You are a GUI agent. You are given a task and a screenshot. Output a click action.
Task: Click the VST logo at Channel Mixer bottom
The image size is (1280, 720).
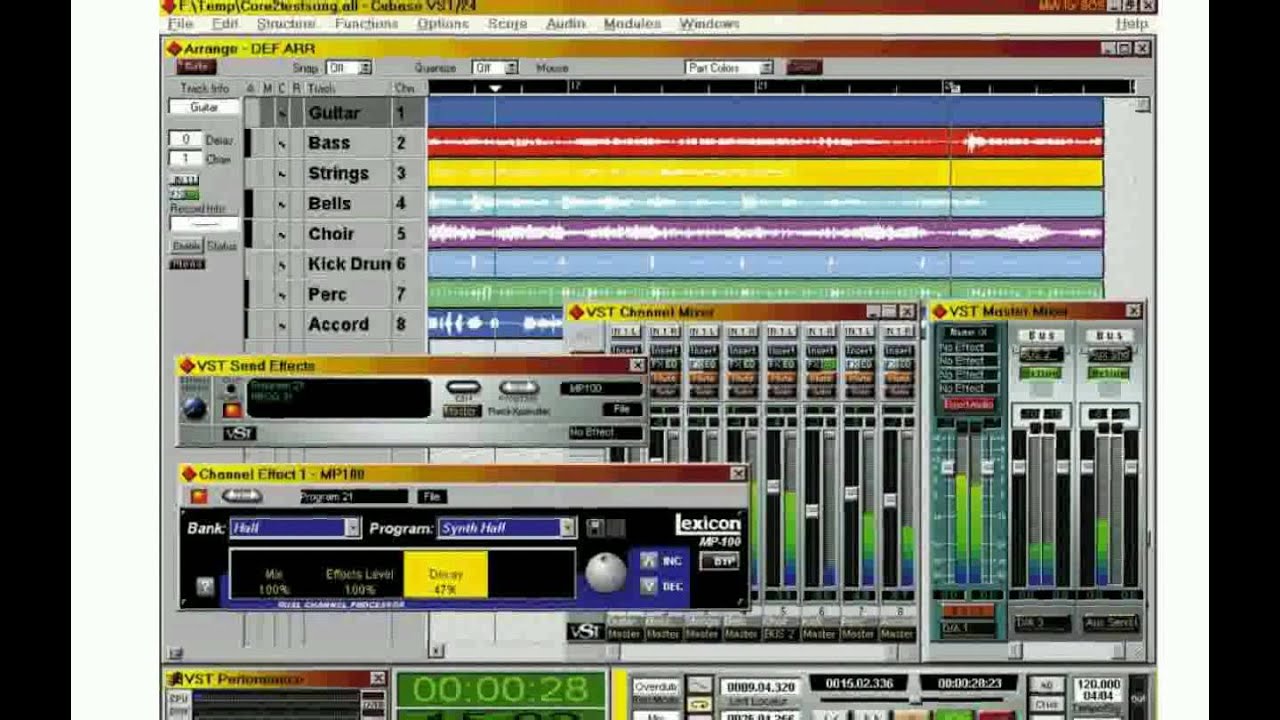(x=585, y=632)
